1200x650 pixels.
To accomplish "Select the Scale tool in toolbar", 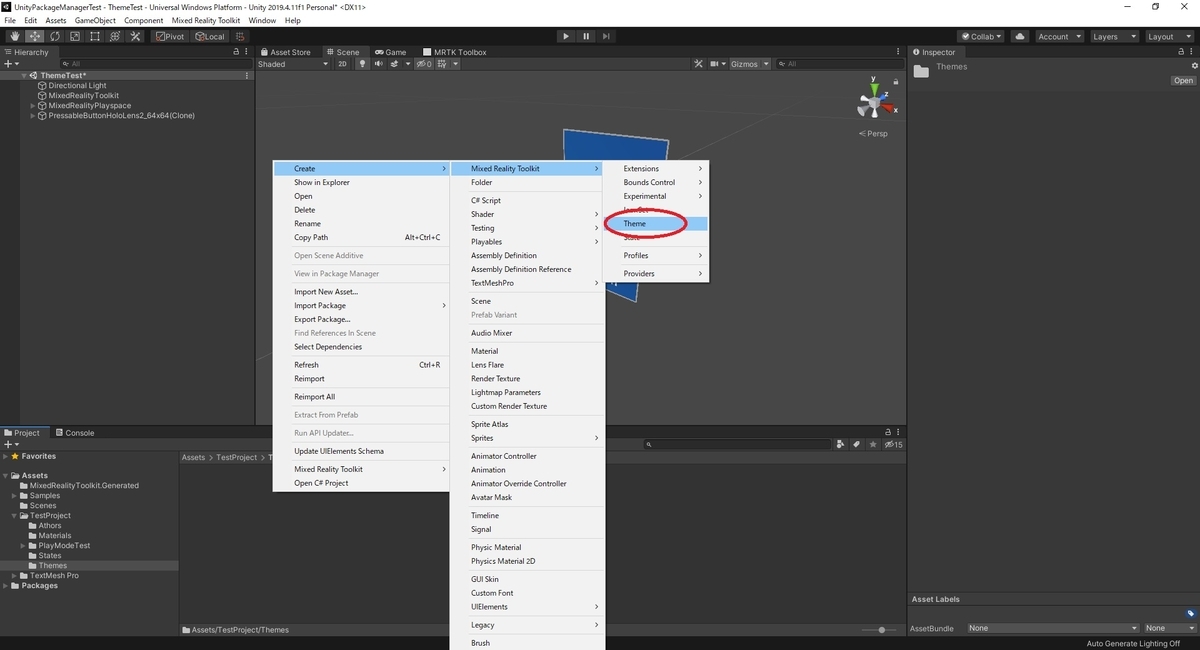I will (74, 36).
